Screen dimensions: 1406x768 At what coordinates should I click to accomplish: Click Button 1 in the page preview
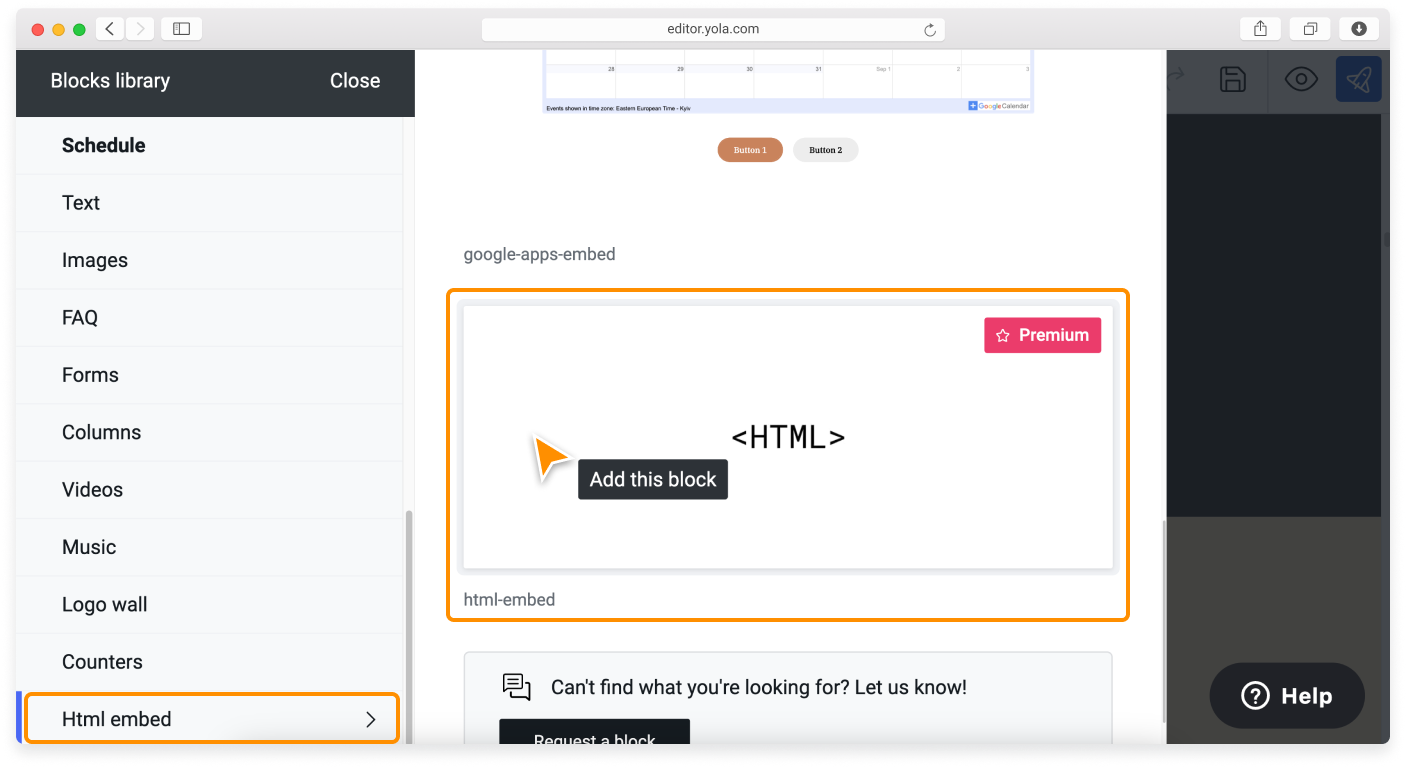point(750,149)
